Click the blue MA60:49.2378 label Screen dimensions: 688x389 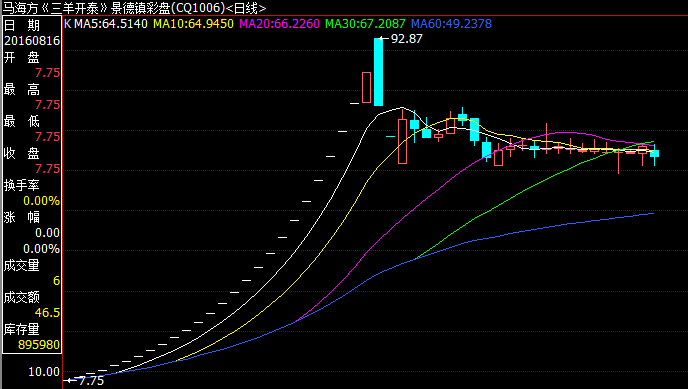(x=451, y=24)
